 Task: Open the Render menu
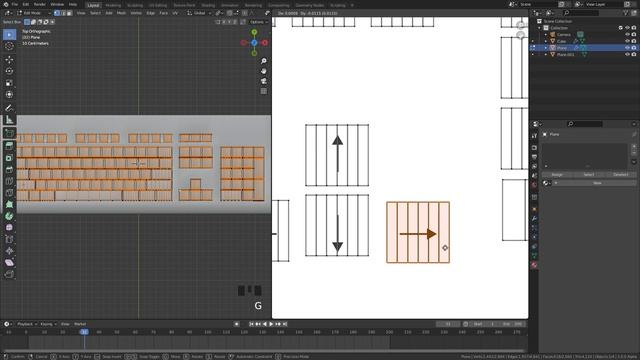(40, 4)
